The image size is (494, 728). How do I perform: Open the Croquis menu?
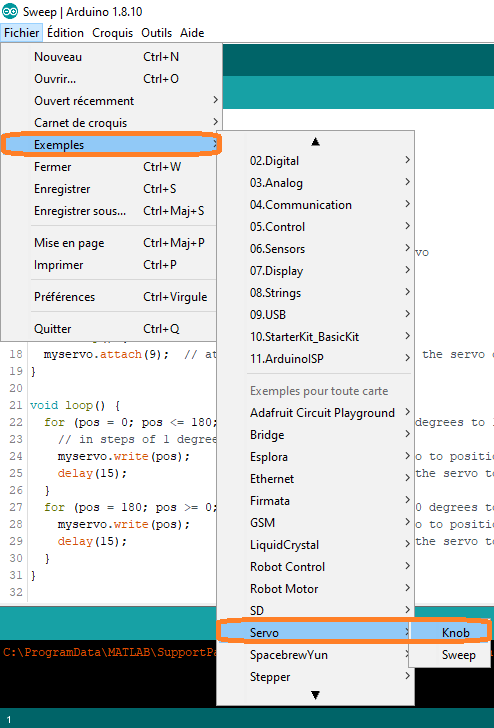[112, 33]
